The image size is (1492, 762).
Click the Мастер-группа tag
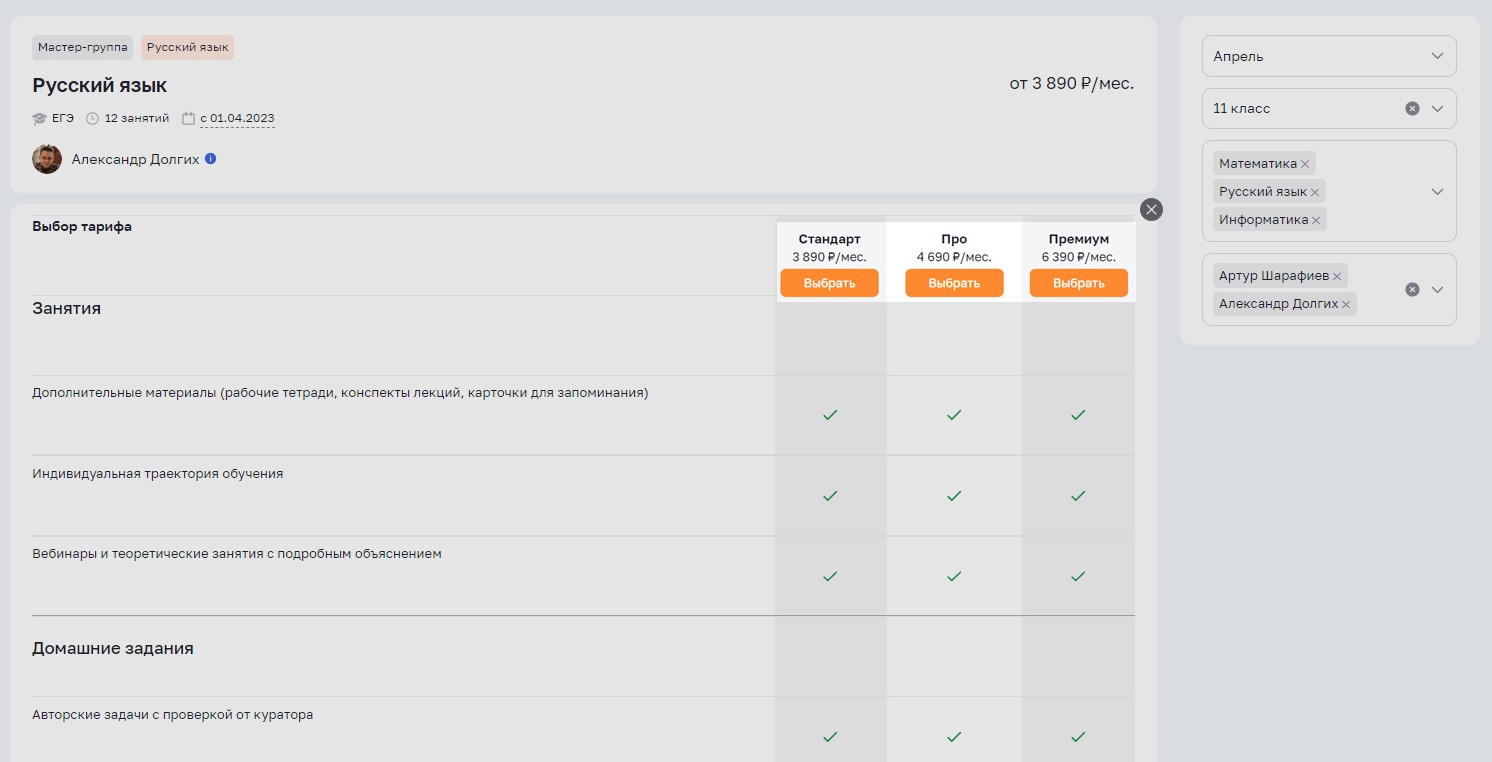[82, 47]
